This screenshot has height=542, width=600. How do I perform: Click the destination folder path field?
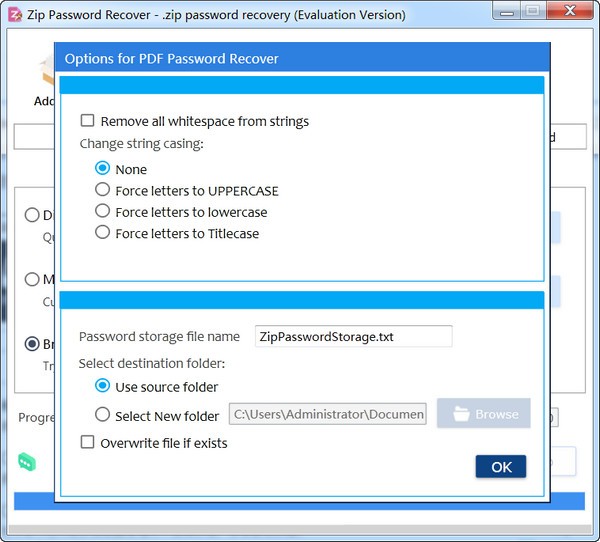328,414
